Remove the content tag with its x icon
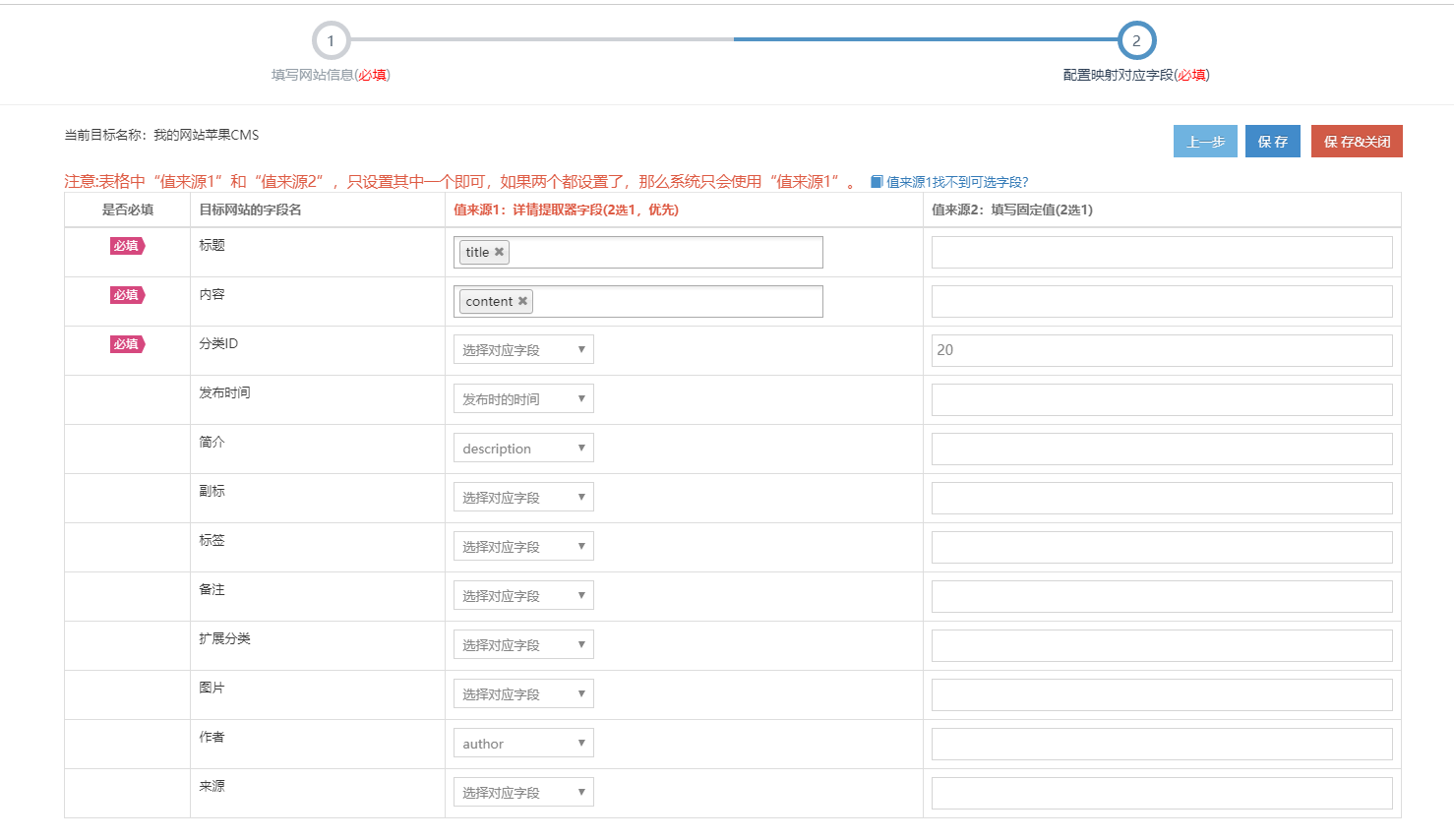This screenshot has width=1454, height=840. pyautogui.click(x=522, y=301)
